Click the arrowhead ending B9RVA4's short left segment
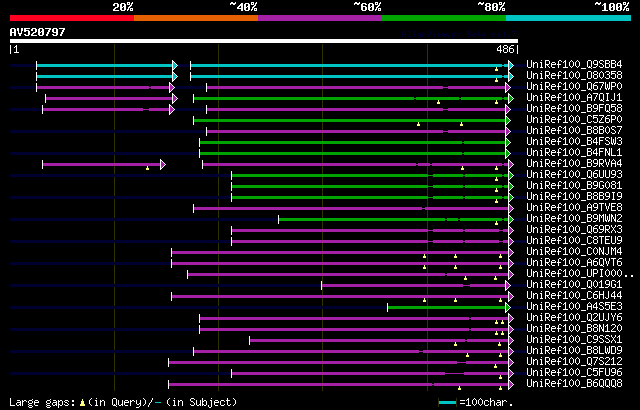This screenshot has height=410, width=640. [x=163, y=164]
